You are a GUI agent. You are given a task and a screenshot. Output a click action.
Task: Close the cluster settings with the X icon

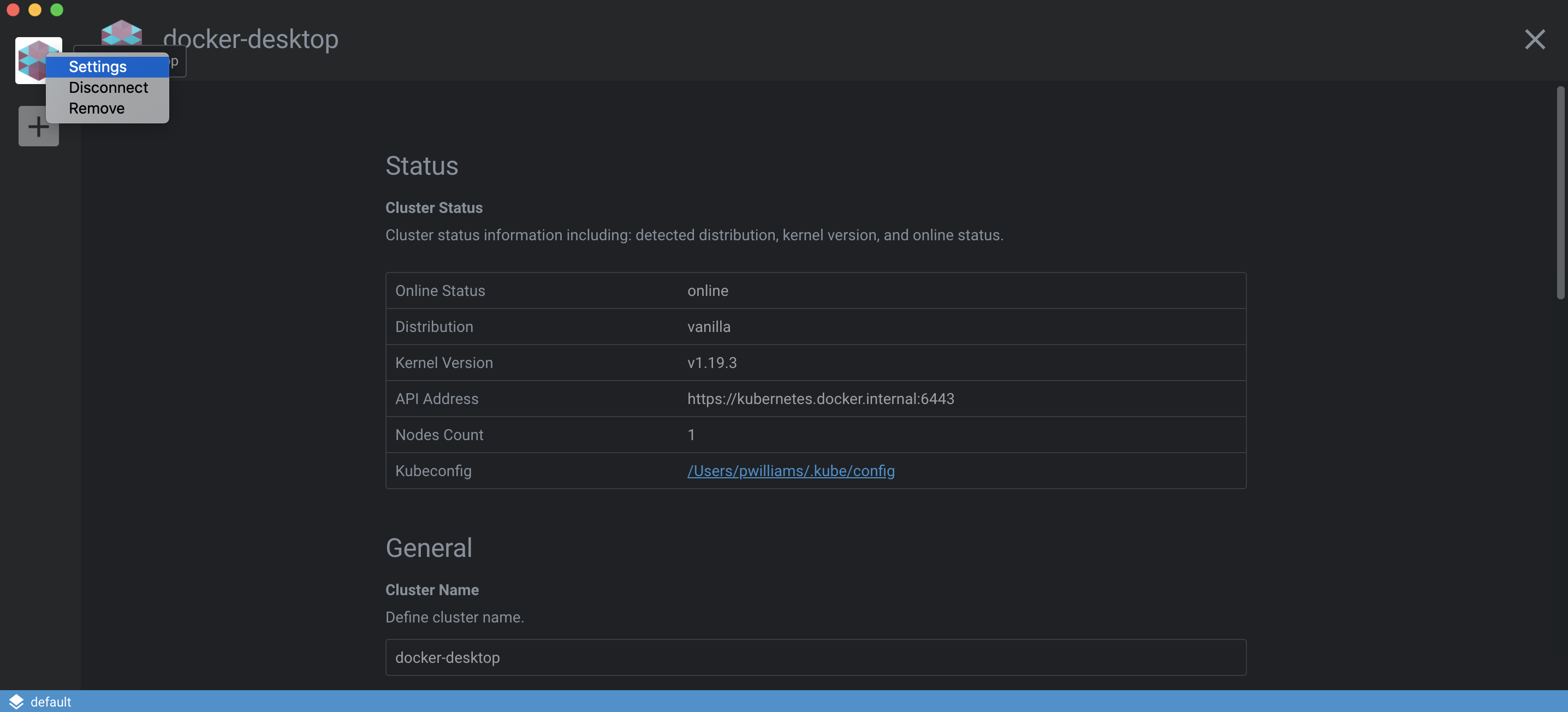pyautogui.click(x=1536, y=39)
